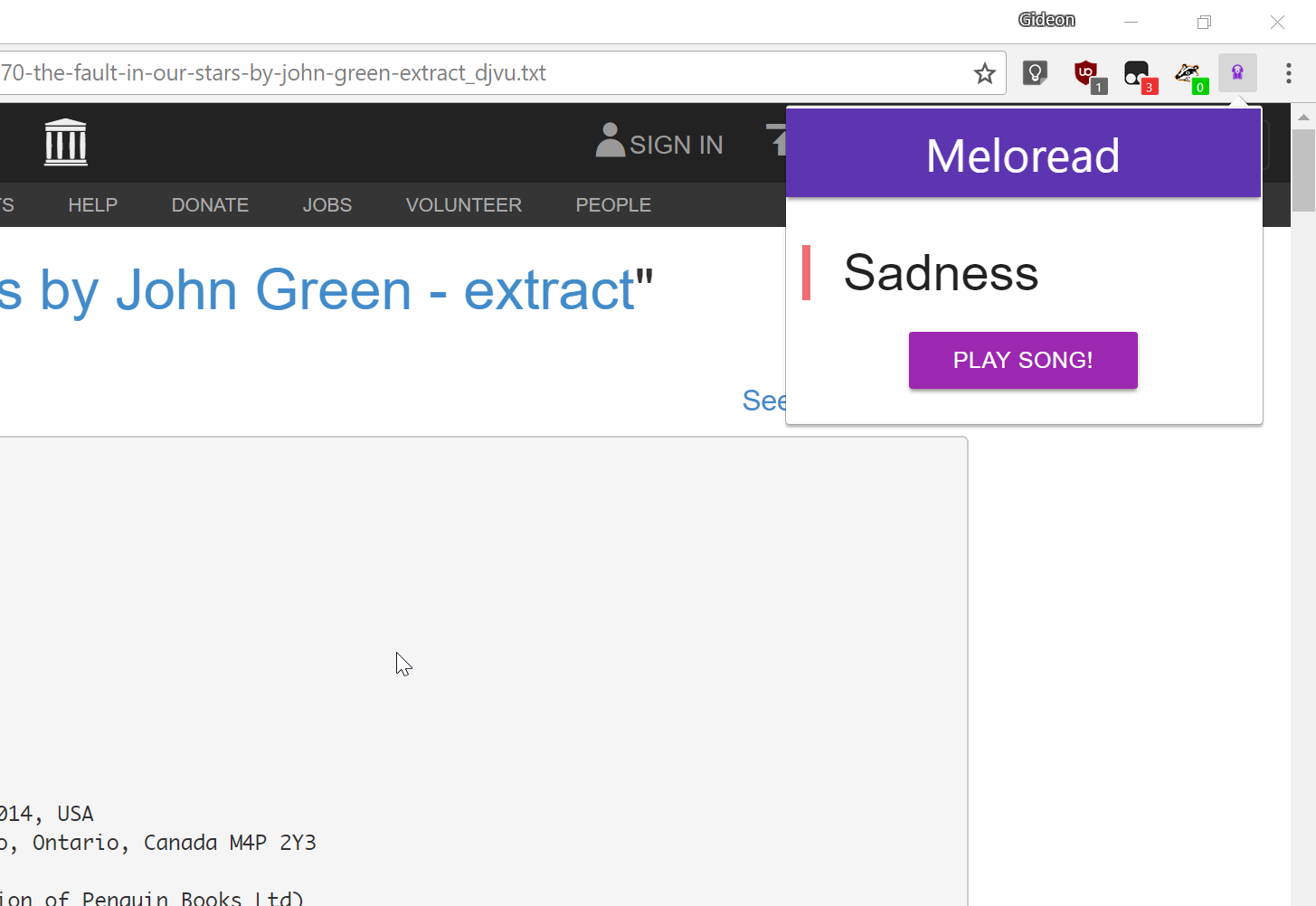Open the HELP menu item
Screen dimensions: 1316x906
[x=93, y=205]
